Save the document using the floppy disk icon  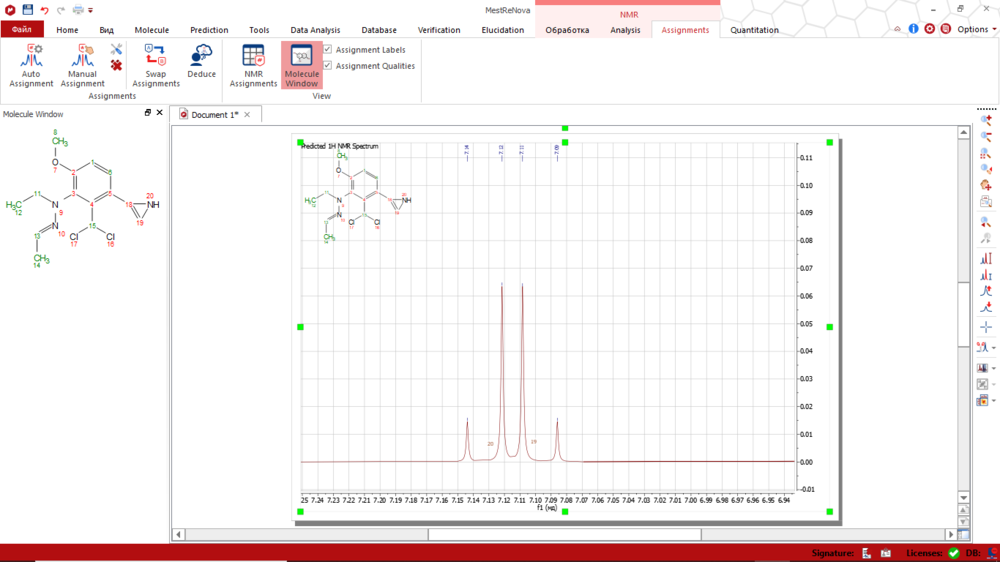click(28, 10)
